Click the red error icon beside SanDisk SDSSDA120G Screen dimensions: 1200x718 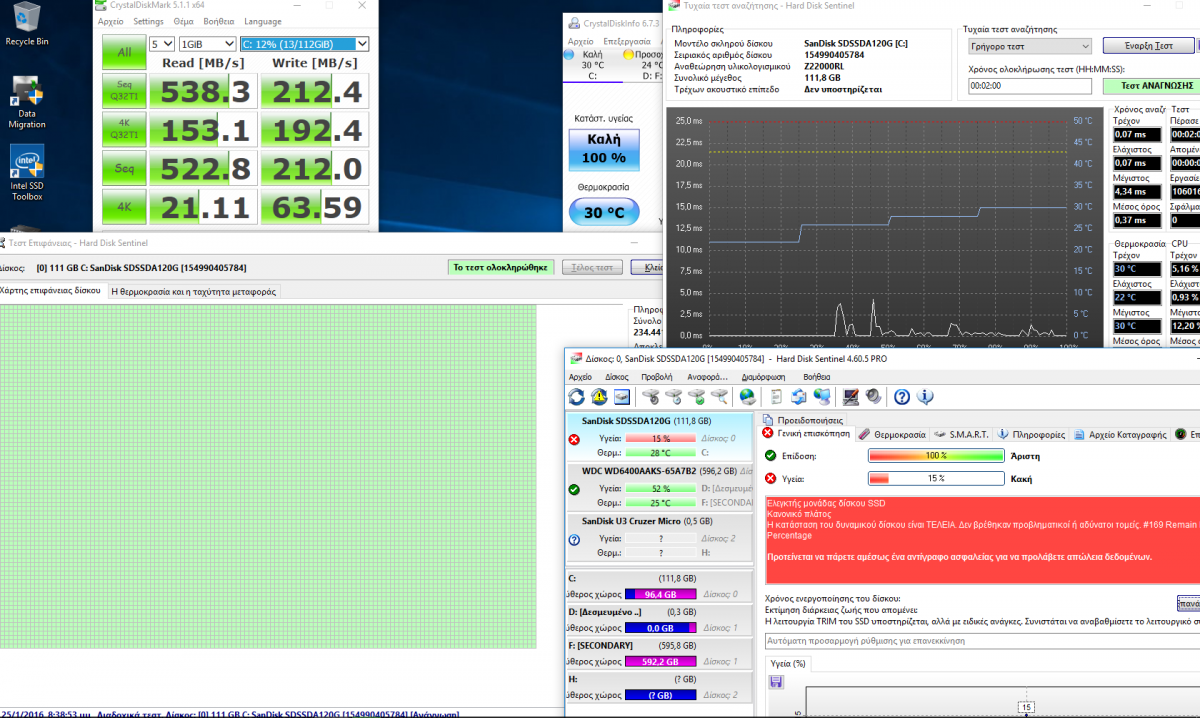point(574,439)
